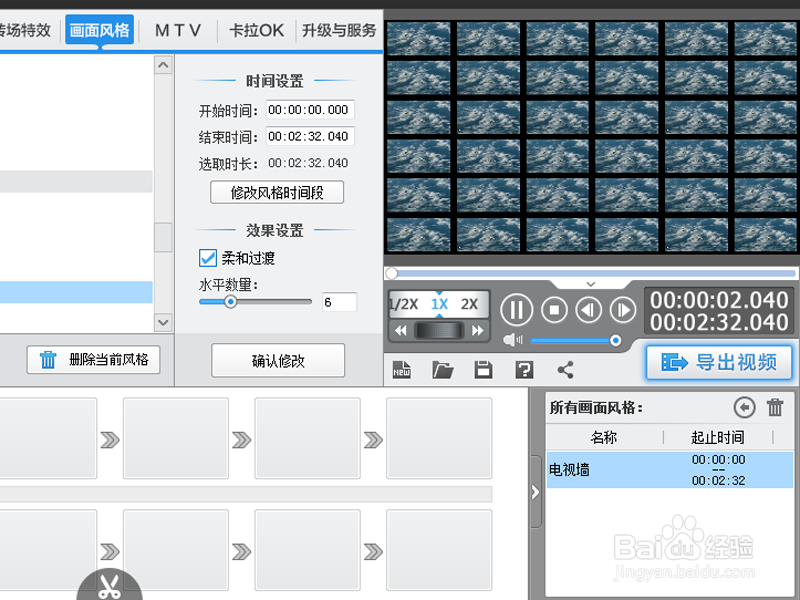
Task: Create a new project with New icon
Action: coord(402,369)
